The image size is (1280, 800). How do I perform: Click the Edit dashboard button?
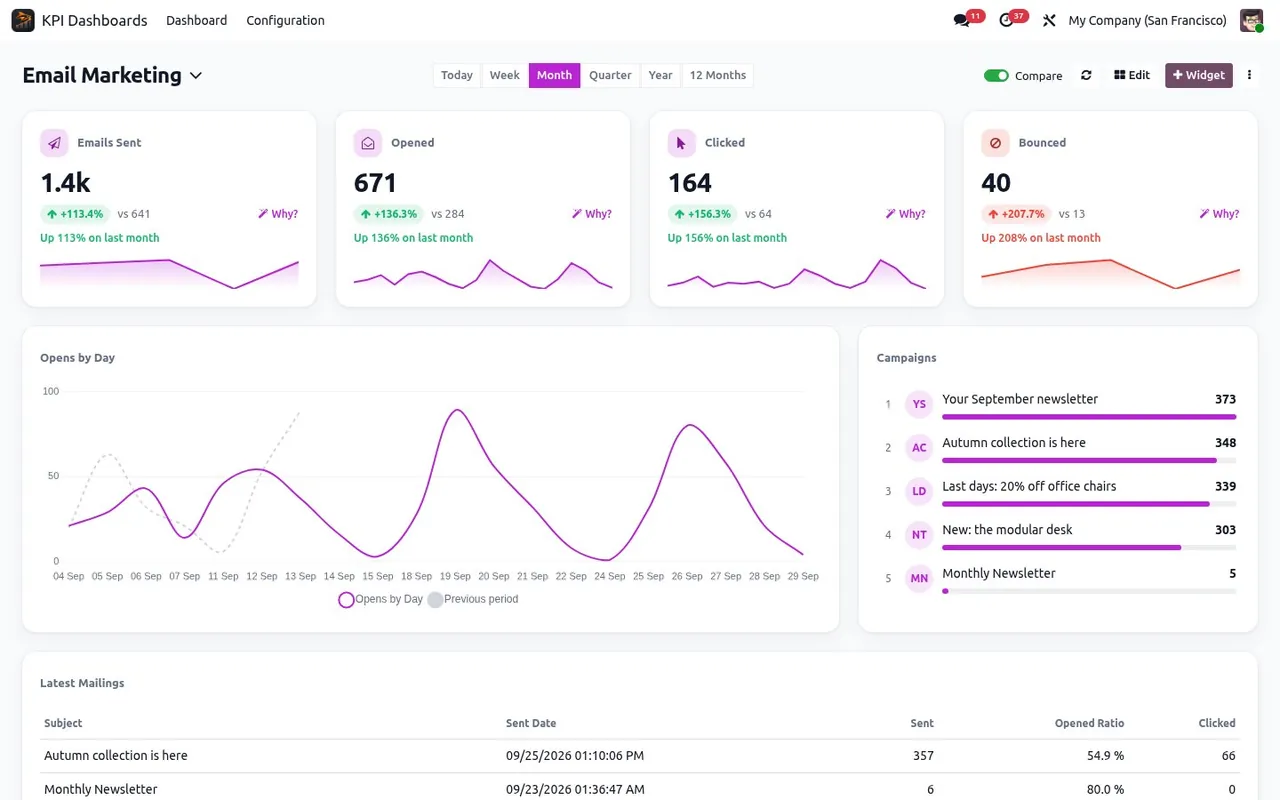coord(1132,75)
